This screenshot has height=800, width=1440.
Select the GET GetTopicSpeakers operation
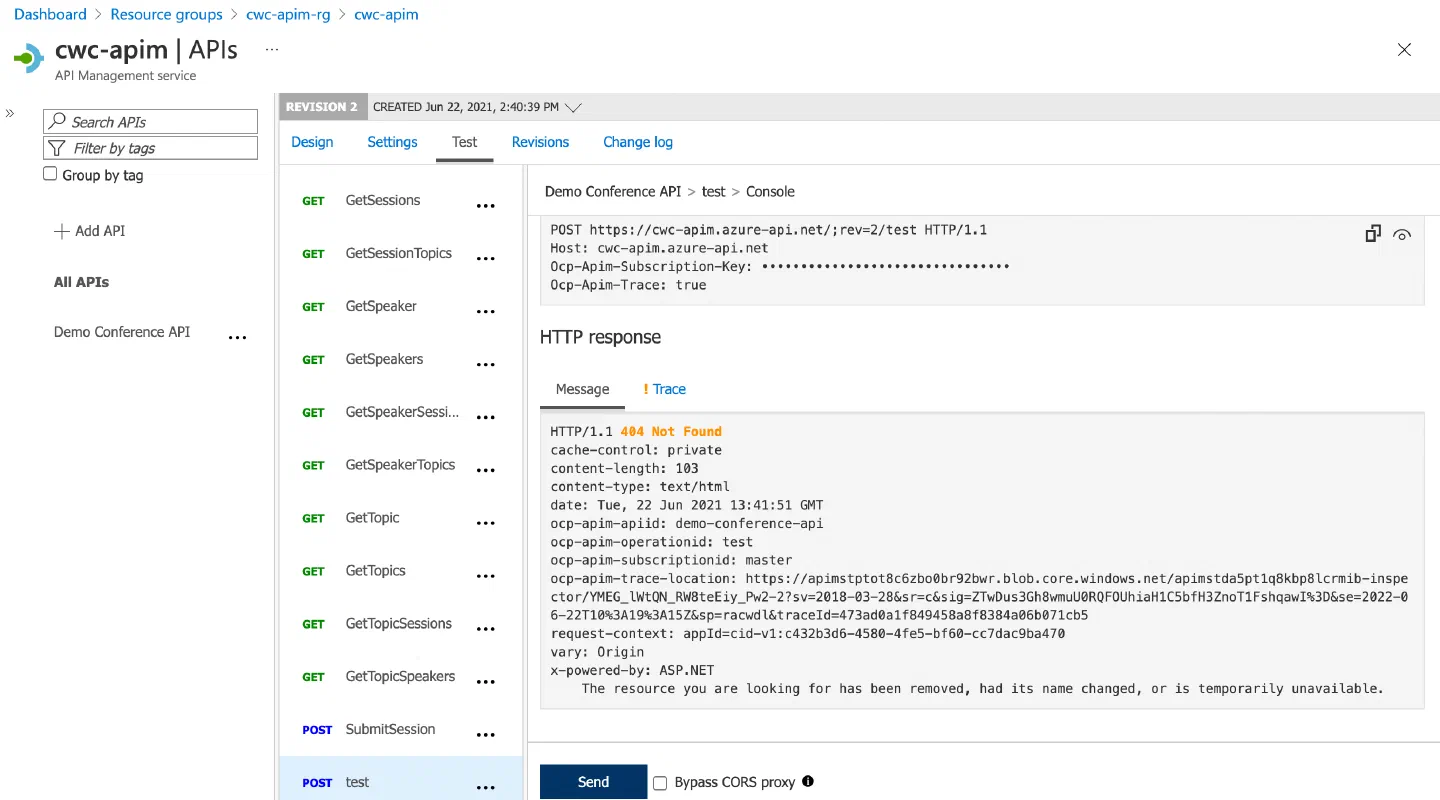[401, 677]
